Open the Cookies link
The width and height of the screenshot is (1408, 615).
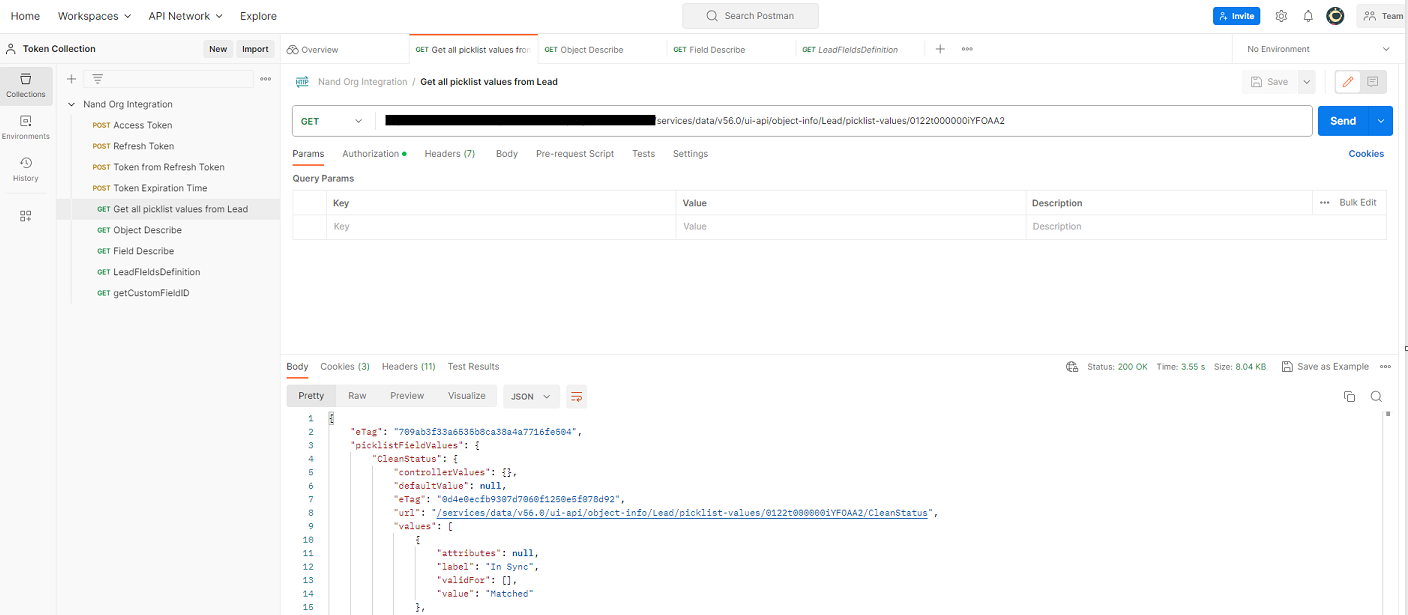pyautogui.click(x=1366, y=154)
